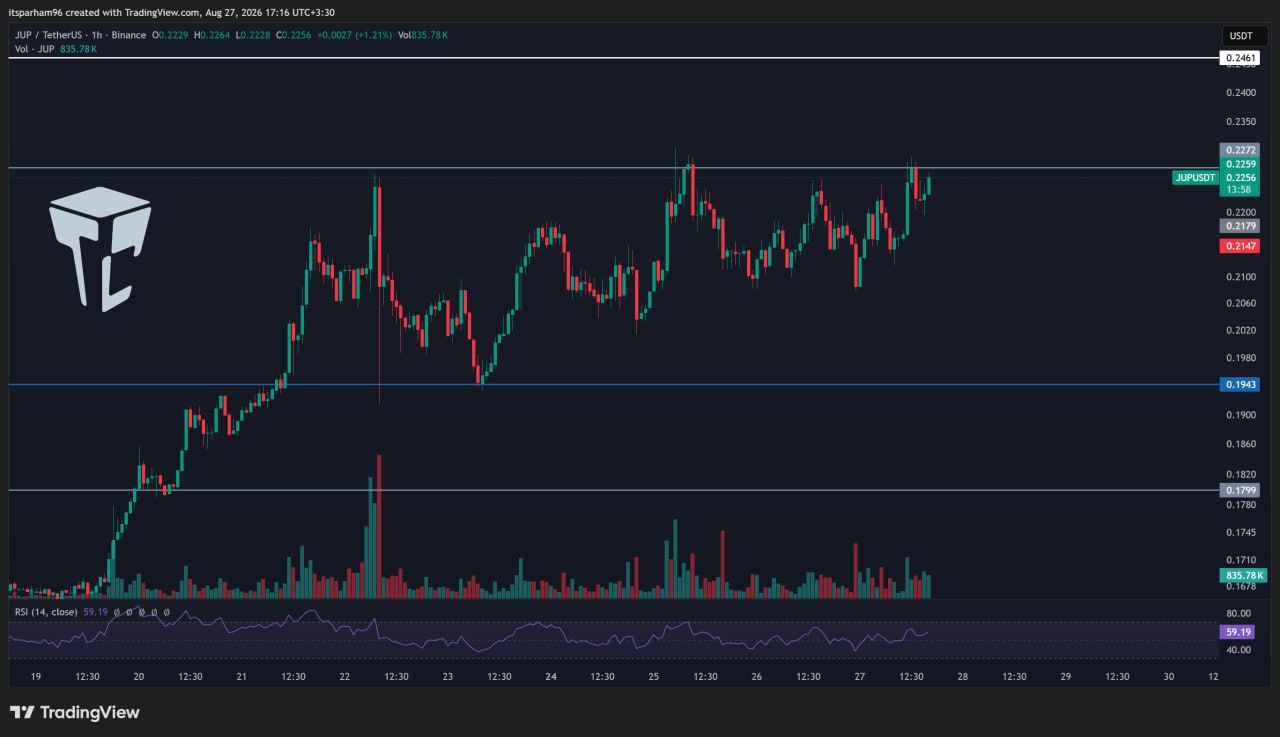Click date 19 on the time axis
This screenshot has width=1280, height=737.
coord(36,677)
